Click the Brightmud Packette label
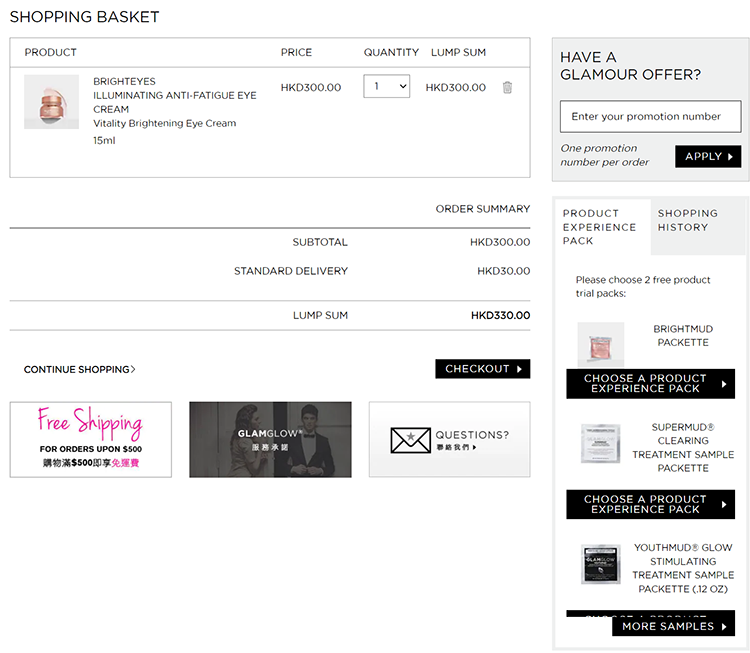The height and width of the screenshot is (653, 750). click(683, 336)
